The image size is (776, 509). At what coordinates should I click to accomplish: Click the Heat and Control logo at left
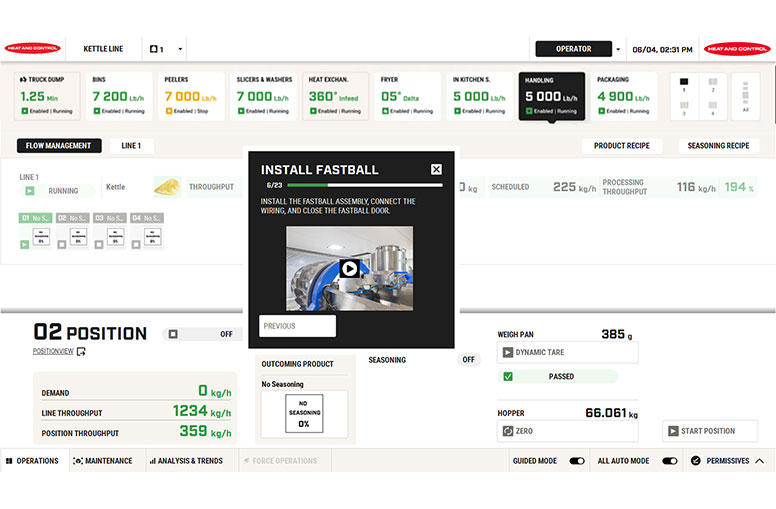(32, 49)
